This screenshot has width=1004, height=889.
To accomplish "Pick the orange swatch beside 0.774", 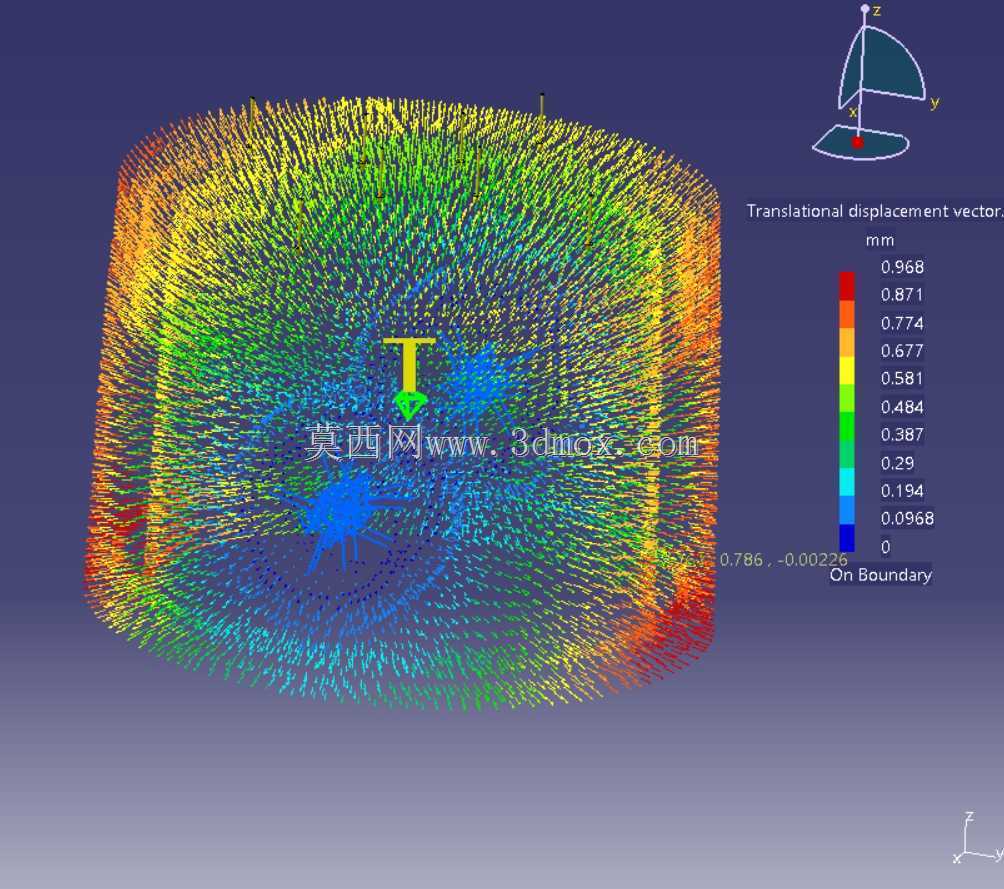I will point(846,314).
